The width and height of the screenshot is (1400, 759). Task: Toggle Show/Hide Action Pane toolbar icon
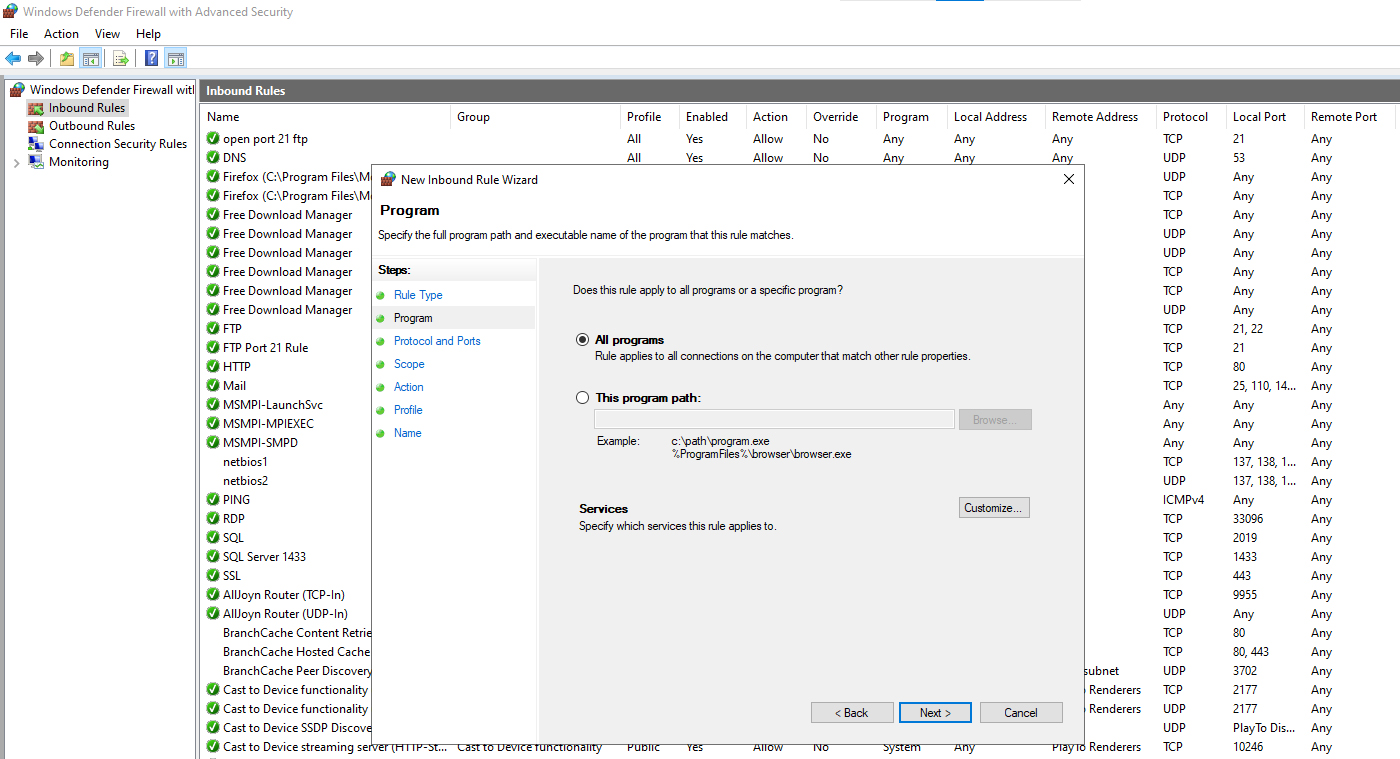[x=176, y=58]
